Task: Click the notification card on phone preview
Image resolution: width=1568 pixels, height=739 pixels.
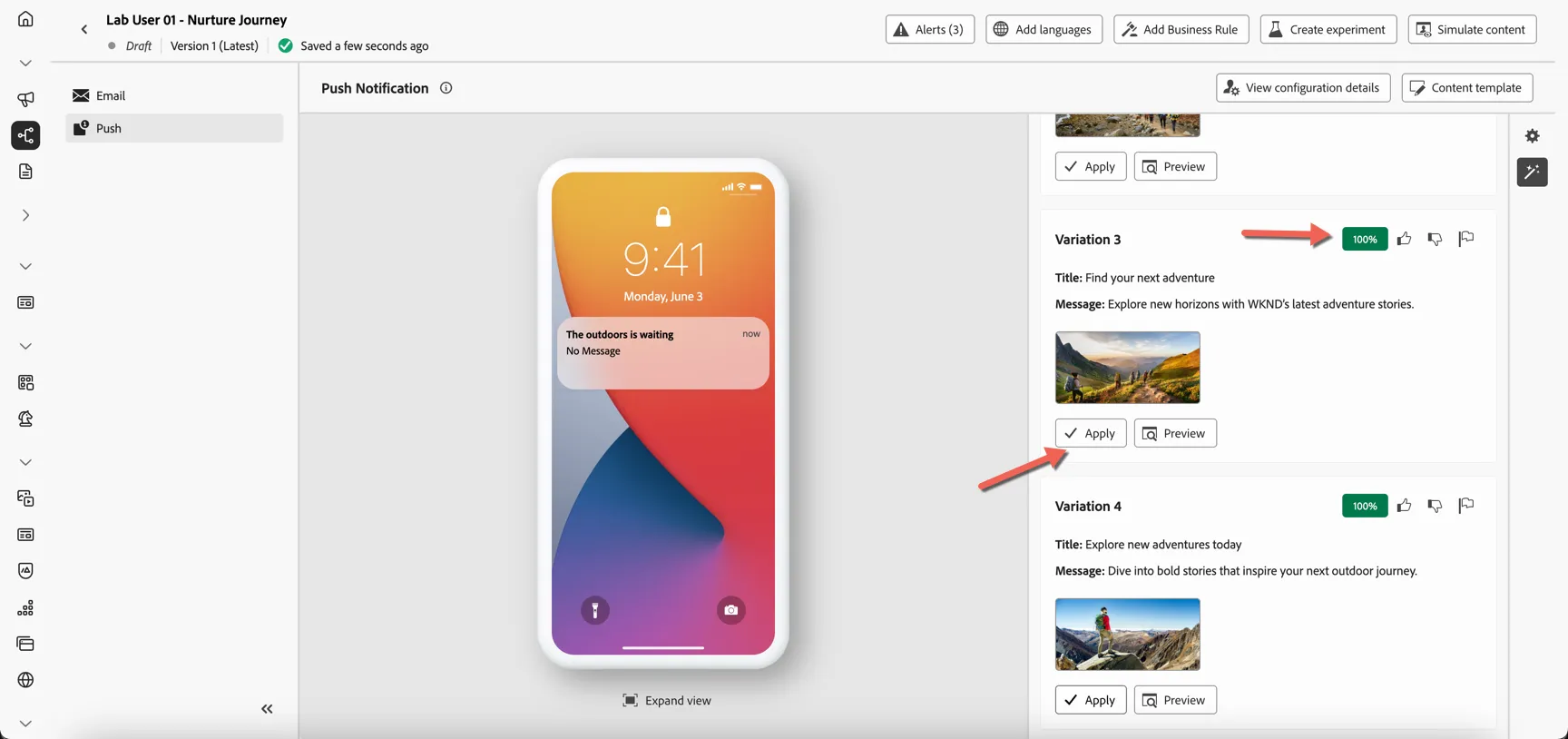Action: [x=663, y=353]
